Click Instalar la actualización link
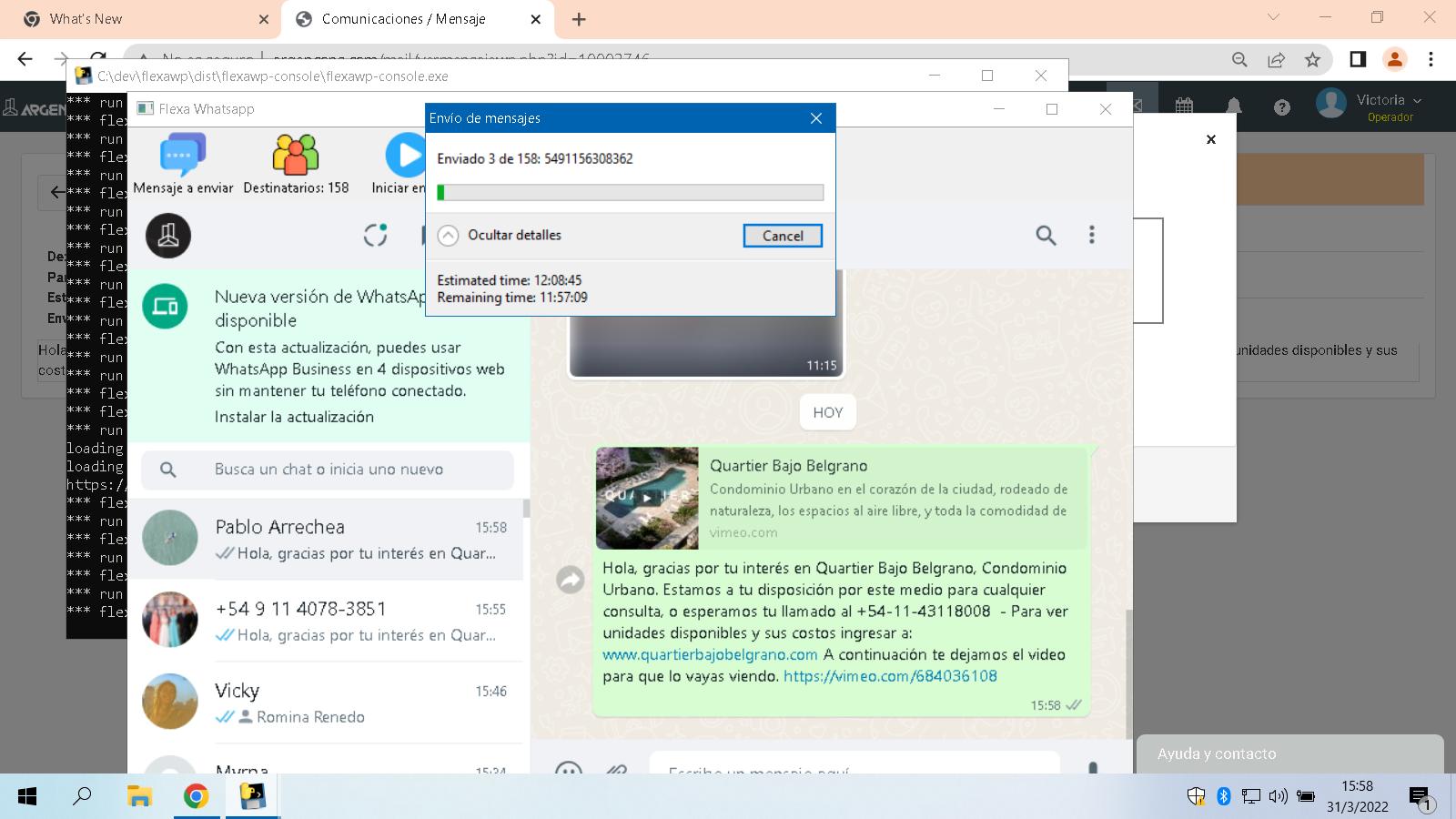Screen dimensions: 1456x819 [294, 417]
